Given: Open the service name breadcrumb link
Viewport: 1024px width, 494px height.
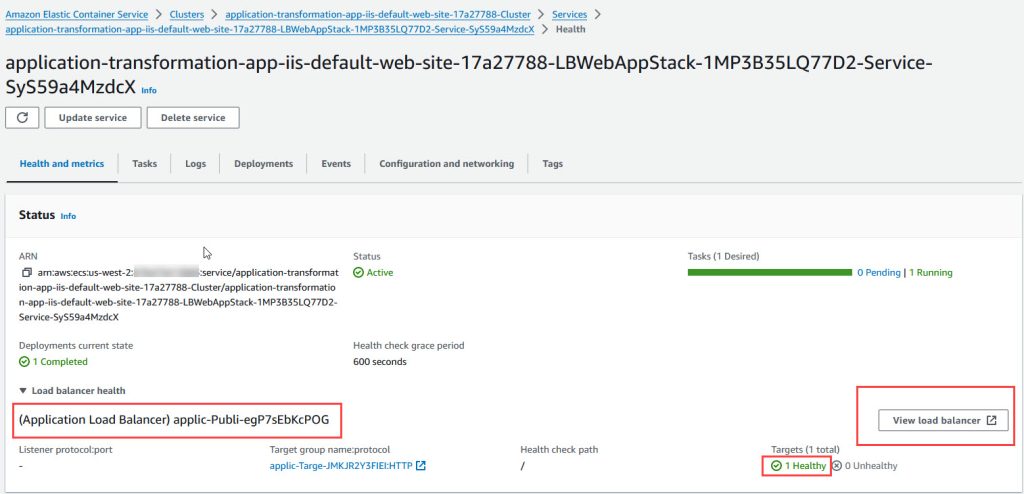Looking at the screenshot, I should (x=270, y=29).
